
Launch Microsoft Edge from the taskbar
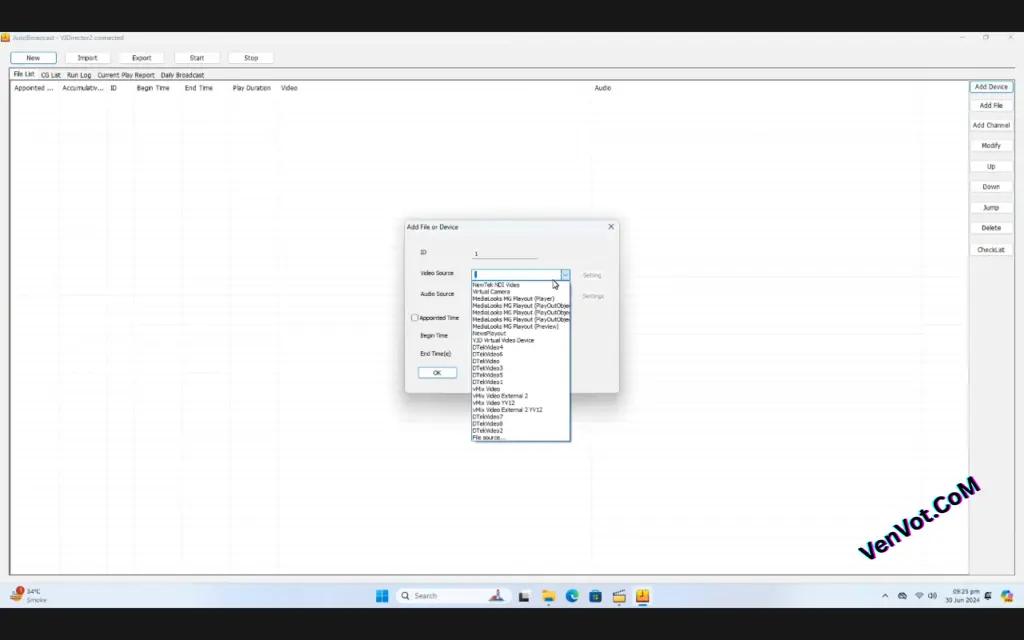(572, 596)
